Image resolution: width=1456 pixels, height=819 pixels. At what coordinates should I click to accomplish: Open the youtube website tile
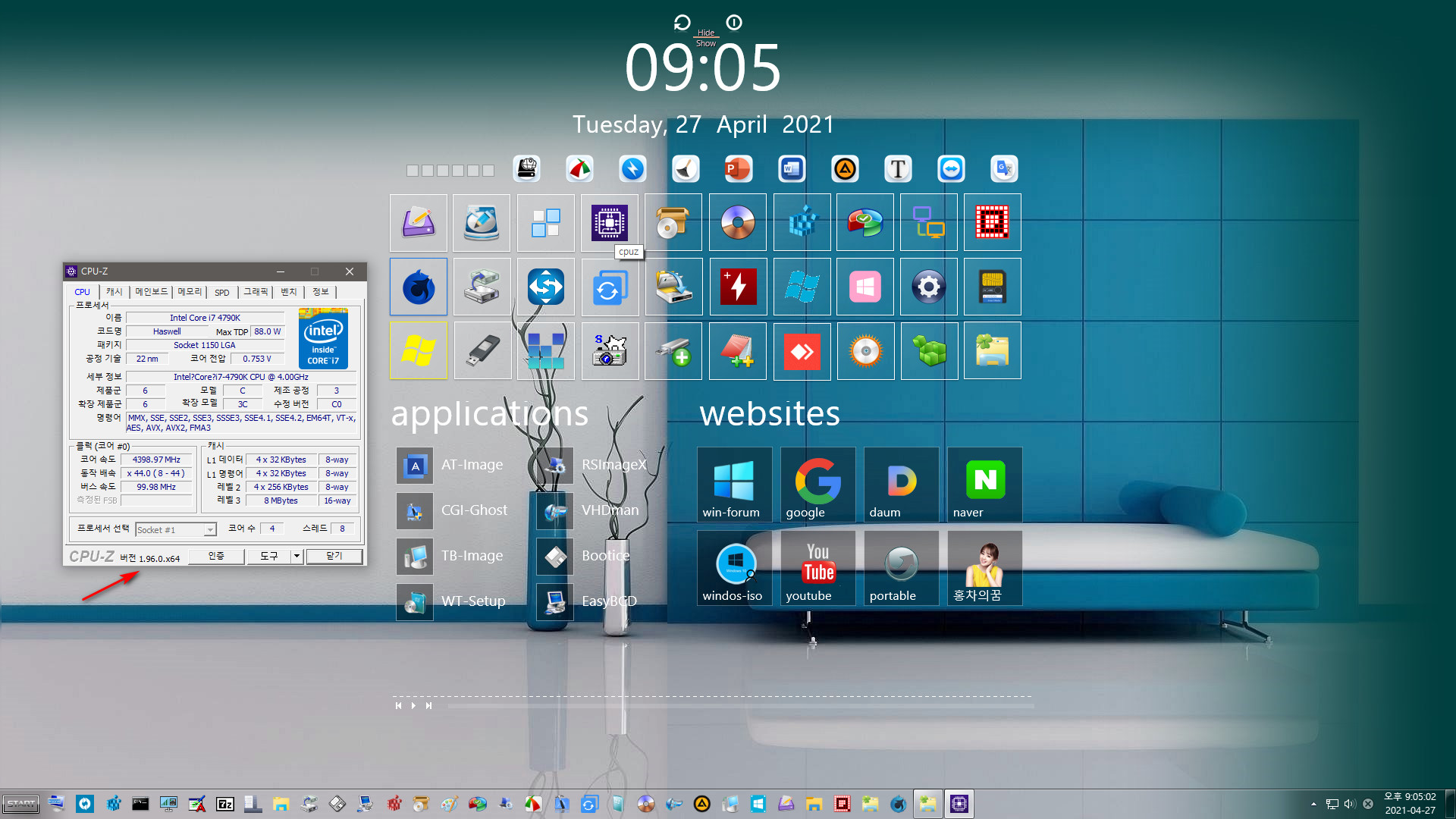tap(817, 568)
